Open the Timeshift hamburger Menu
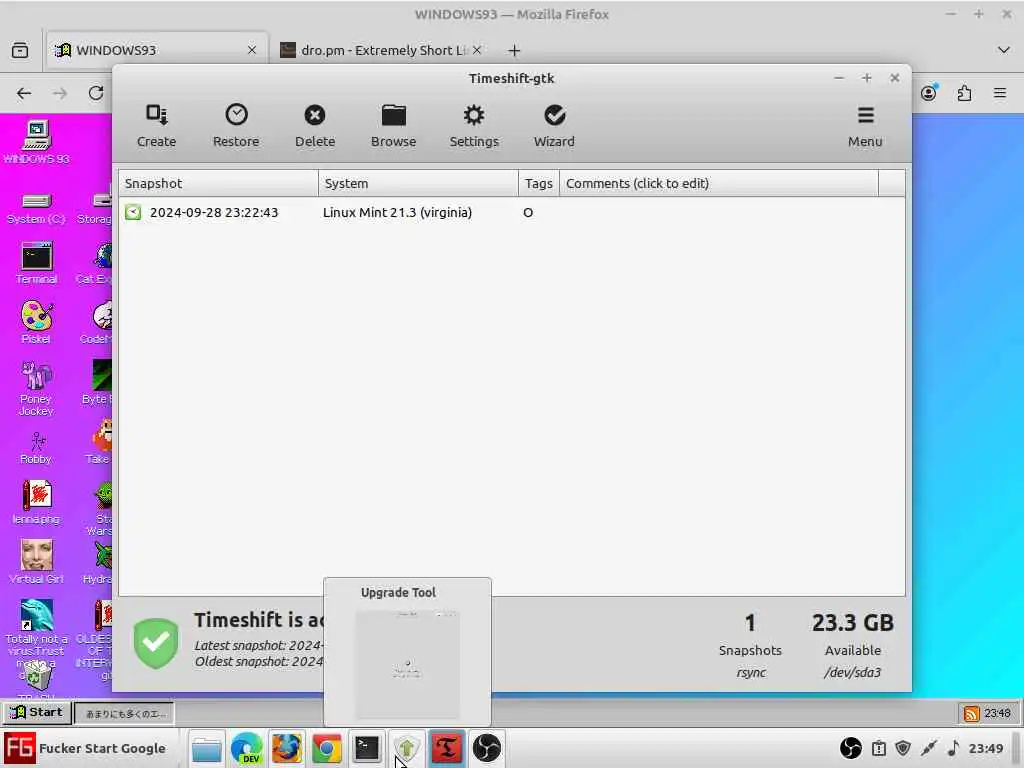This screenshot has width=1024, height=768. (865, 126)
